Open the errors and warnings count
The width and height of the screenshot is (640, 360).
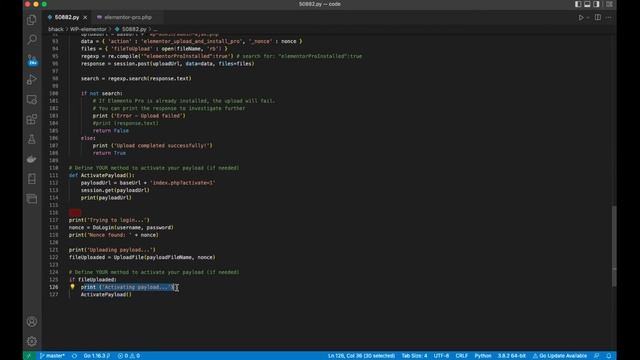coord(129,356)
